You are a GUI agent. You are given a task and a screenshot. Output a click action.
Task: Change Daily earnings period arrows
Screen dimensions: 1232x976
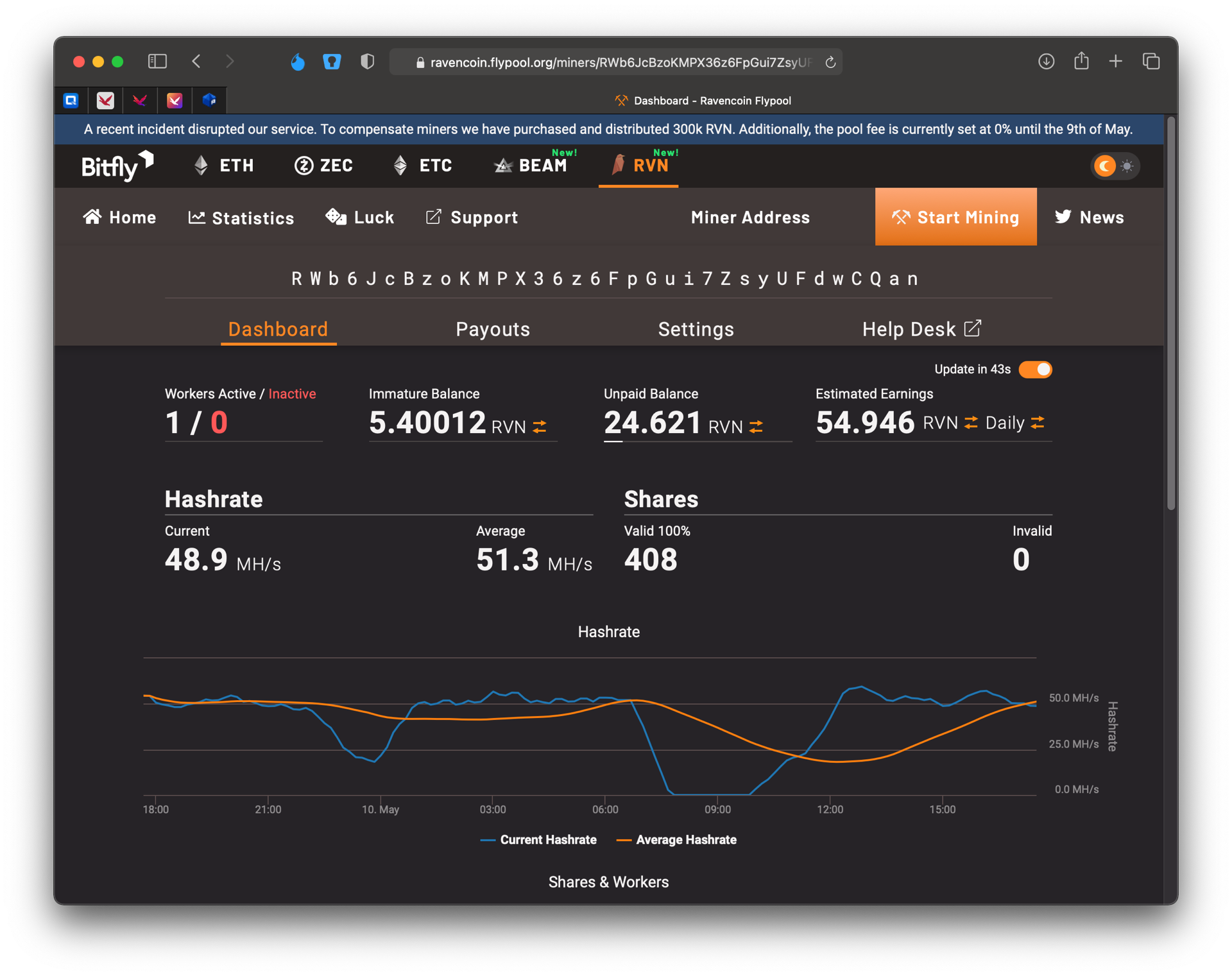[x=1038, y=423]
